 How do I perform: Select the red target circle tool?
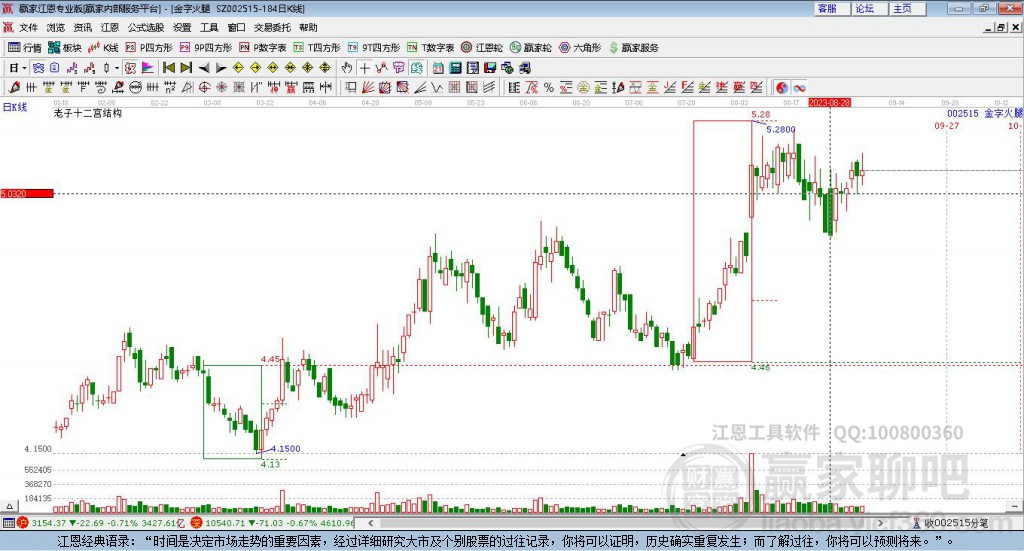coord(204,87)
